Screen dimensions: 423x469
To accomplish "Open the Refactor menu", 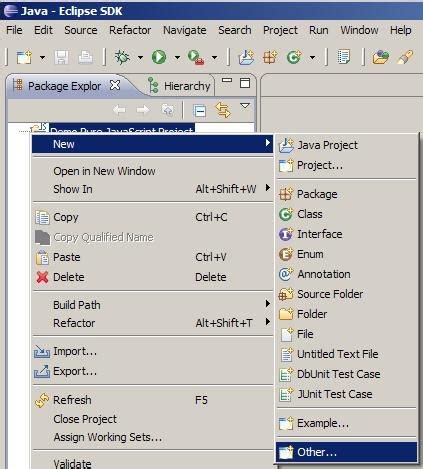I will coord(130,30).
